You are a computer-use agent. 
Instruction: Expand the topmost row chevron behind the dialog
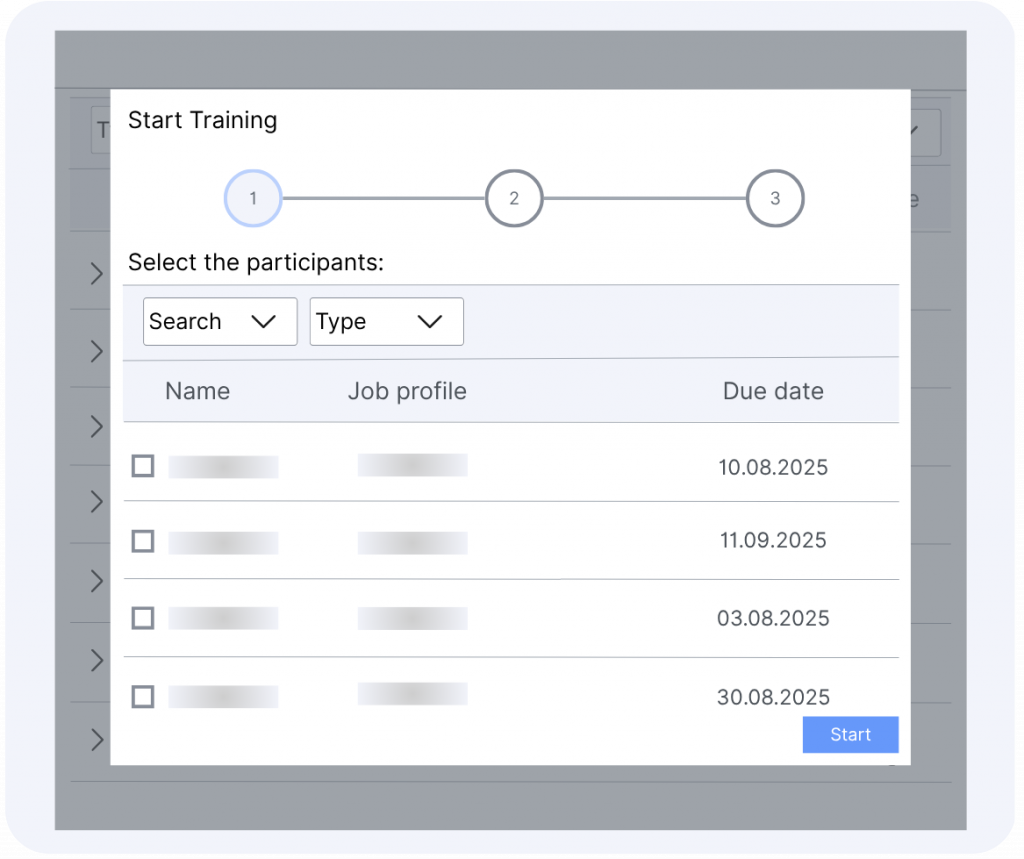[97, 274]
